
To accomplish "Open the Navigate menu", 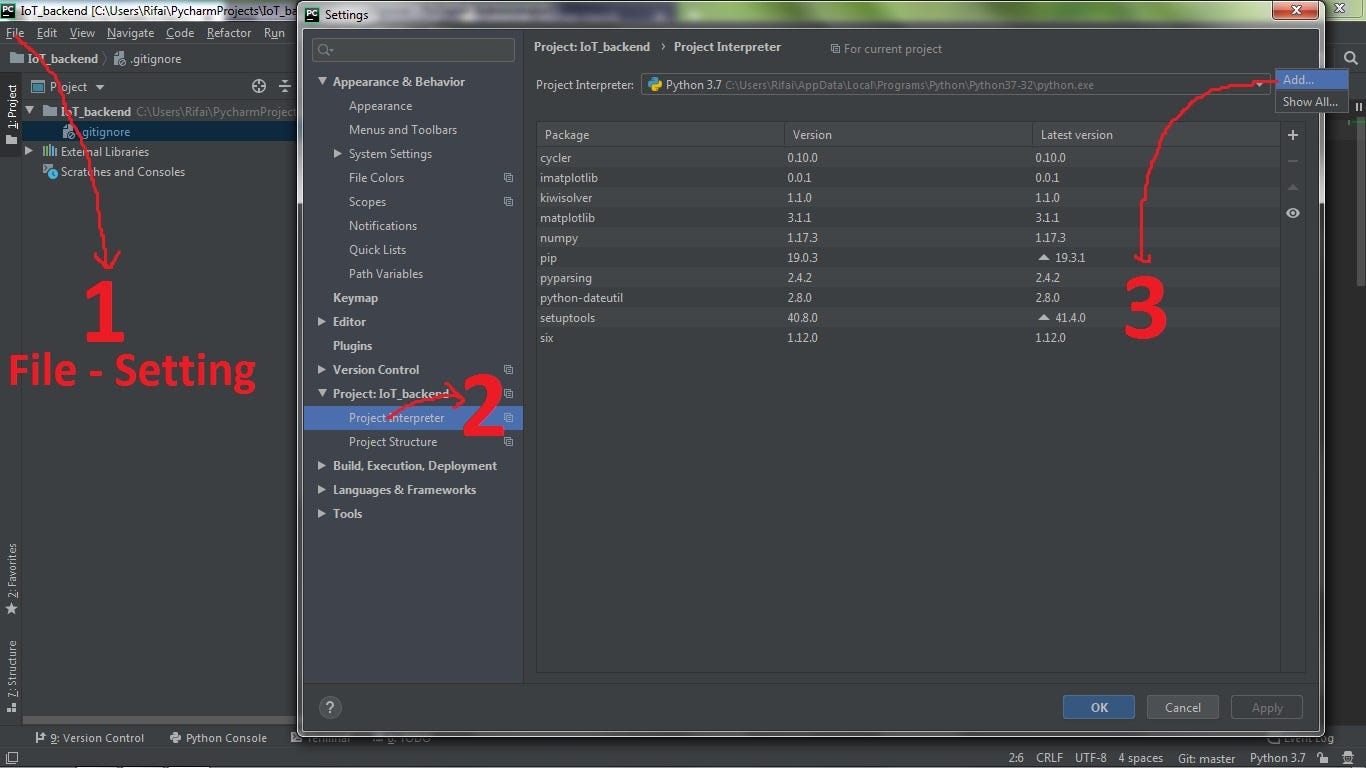I will tap(130, 33).
